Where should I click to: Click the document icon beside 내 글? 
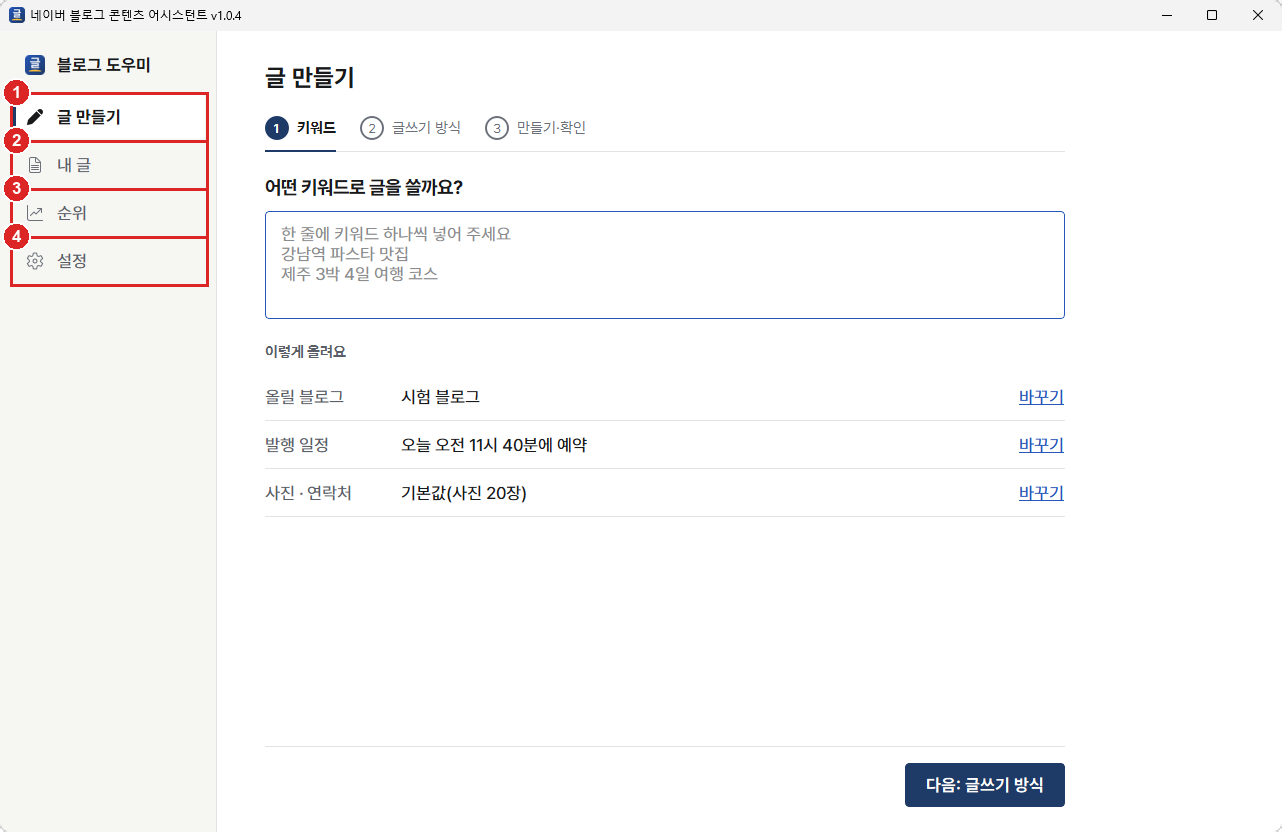(35, 165)
